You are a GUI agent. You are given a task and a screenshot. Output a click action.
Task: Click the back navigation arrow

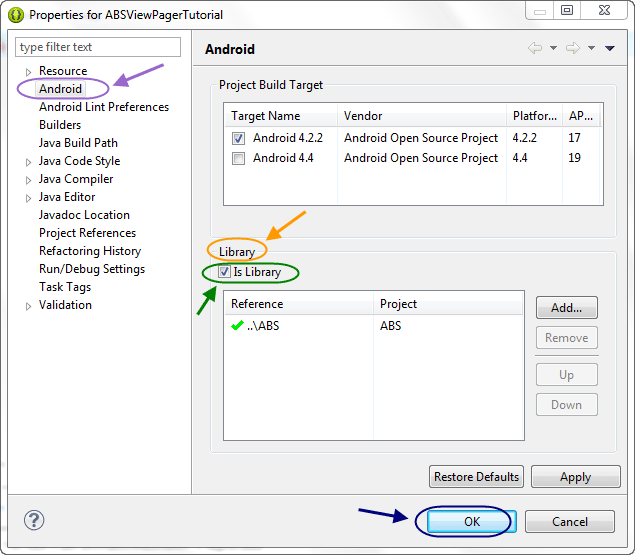(x=535, y=48)
